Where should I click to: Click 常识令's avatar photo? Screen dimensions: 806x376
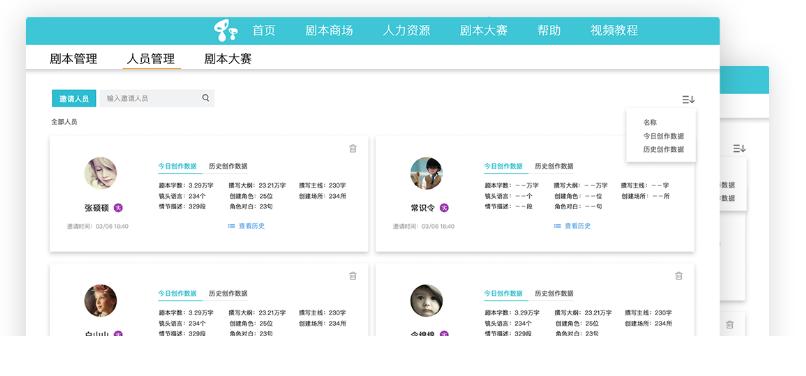point(427,173)
